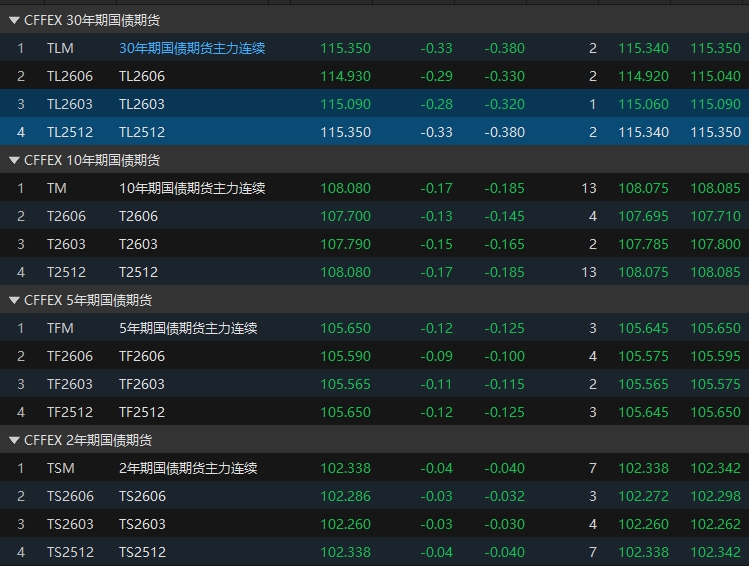This screenshot has height=566, width=749.
Task: Select the TF2603 code in the code column
Action: coord(70,384)
